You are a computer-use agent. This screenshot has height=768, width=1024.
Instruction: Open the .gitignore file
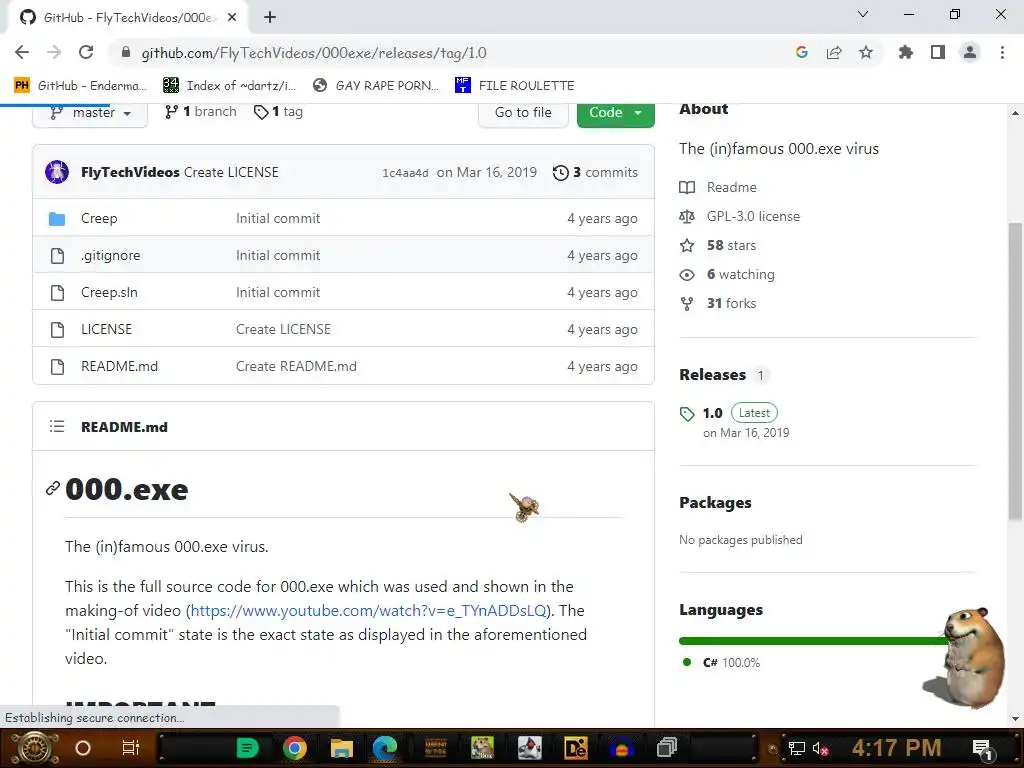point(110,255)
